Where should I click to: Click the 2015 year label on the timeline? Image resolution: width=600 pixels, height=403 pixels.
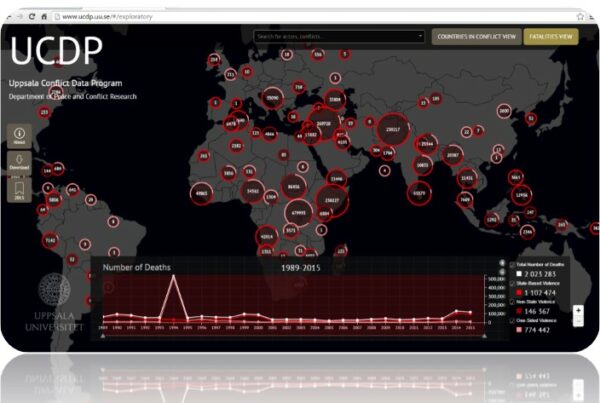(x=470, y=328)
